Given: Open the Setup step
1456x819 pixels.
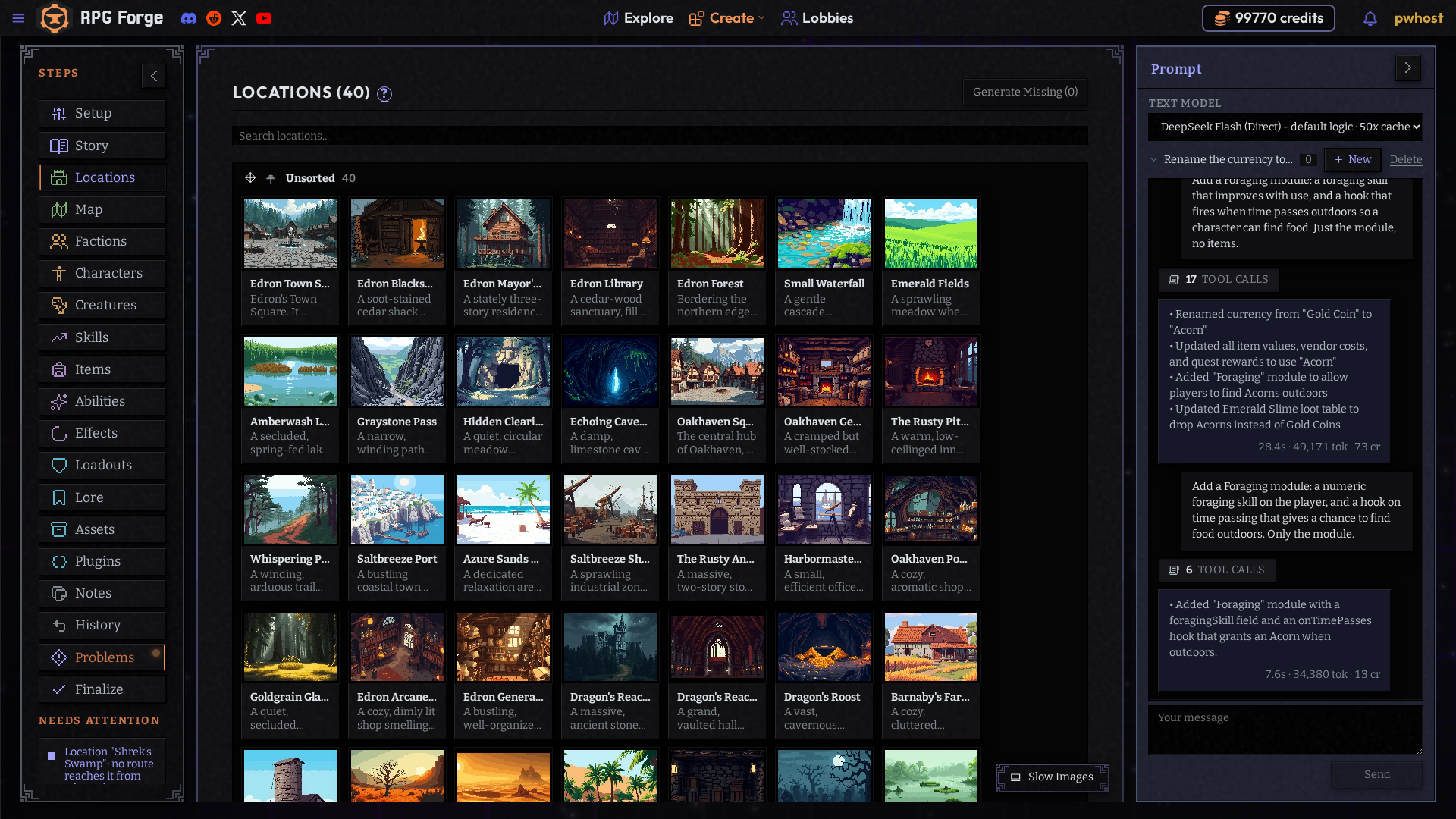Looking at the screenshot, I should point(102,113).
